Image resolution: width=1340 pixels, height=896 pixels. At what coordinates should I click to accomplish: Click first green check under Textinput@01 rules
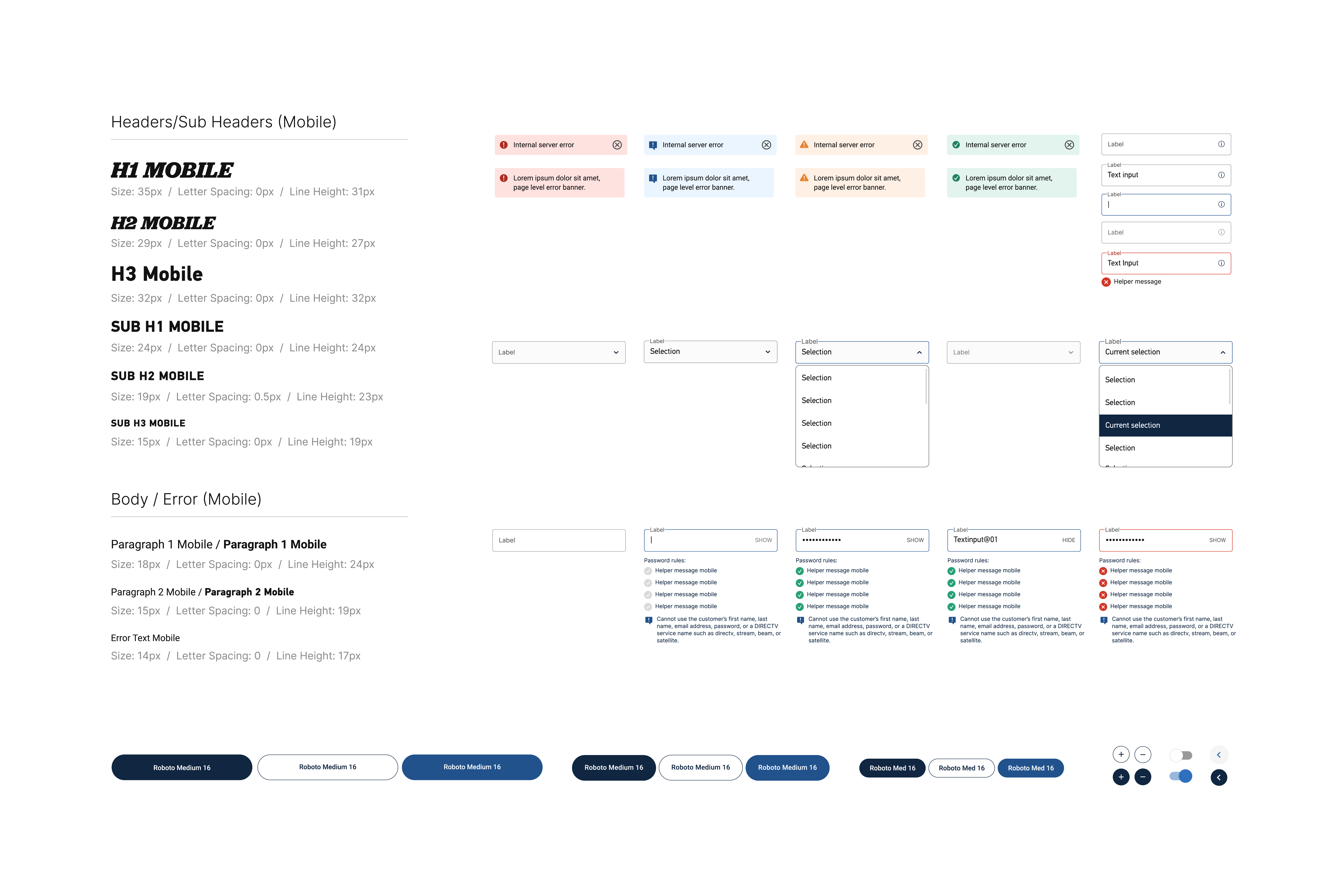pos(951,571)
